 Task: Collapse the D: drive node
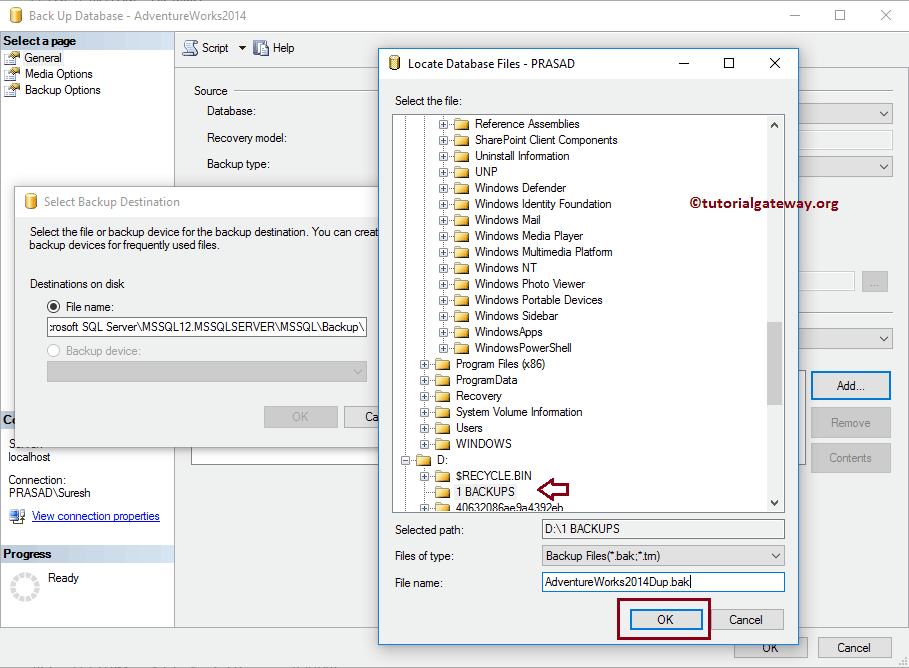tap(405, 460)
